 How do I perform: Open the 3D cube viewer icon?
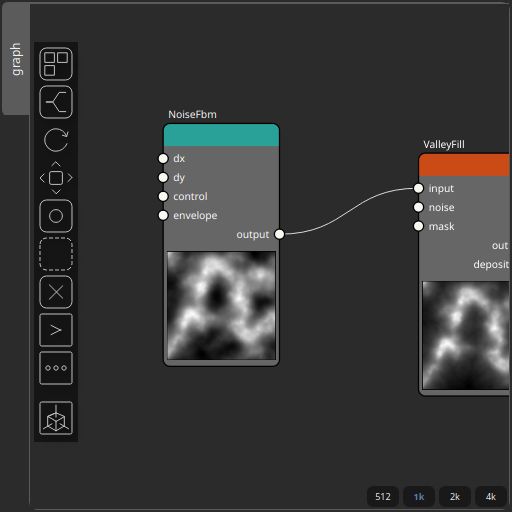[x=56, y=418]
